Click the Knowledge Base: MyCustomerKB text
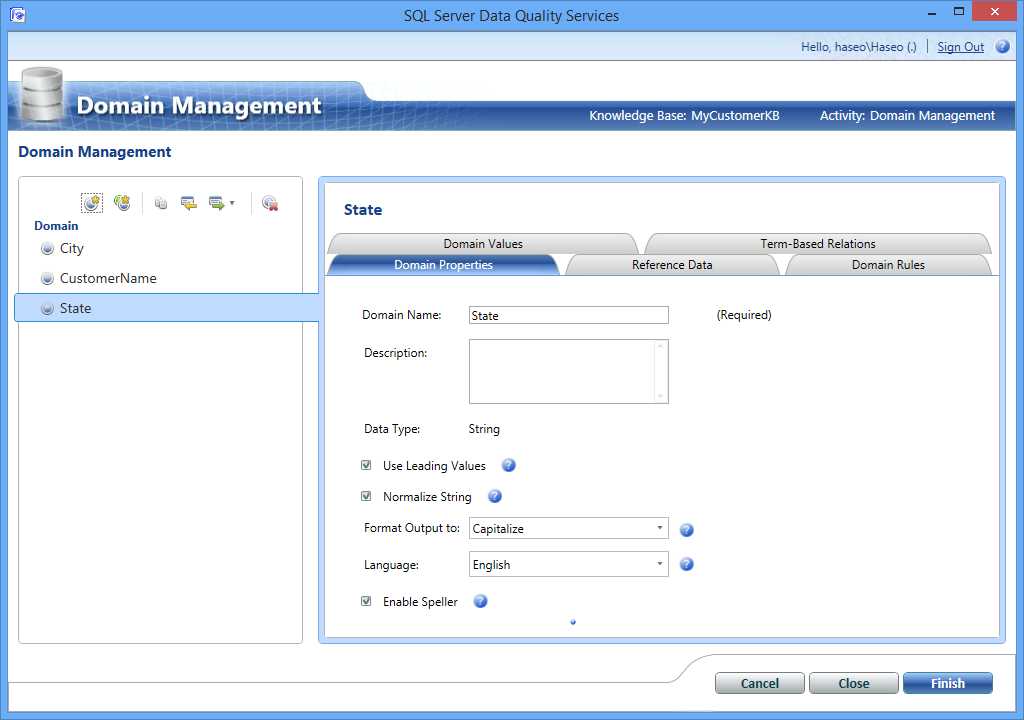This screenshot has height=720, width=1024. coord(684,116)
